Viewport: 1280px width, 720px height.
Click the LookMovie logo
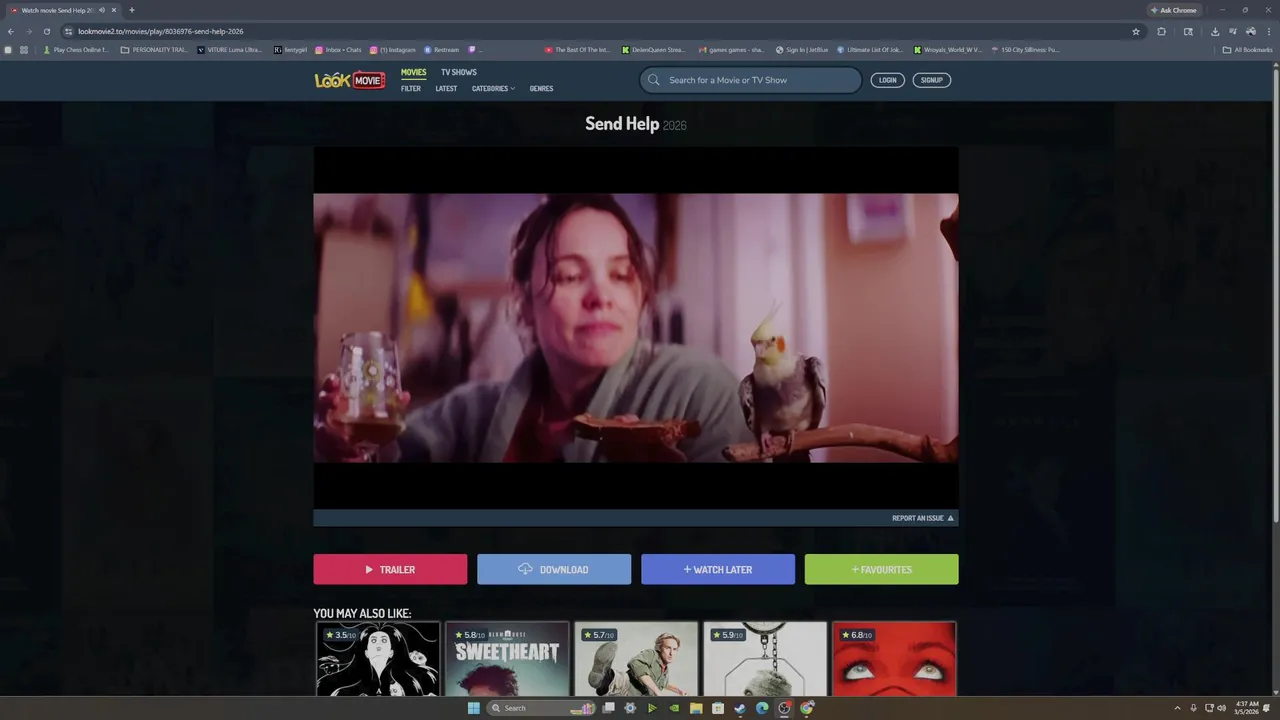pyautogui.click(x=350, y=80)
